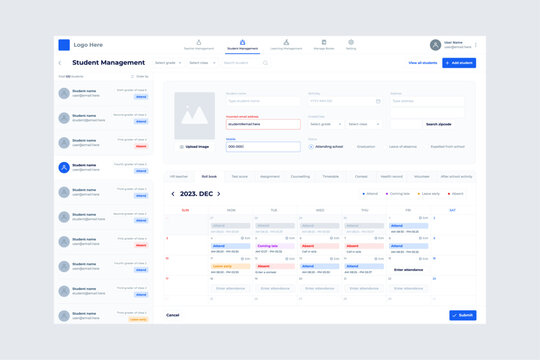Switch to the Counselling tab
The width and height of the screenshot is (540, 360).
300,176
